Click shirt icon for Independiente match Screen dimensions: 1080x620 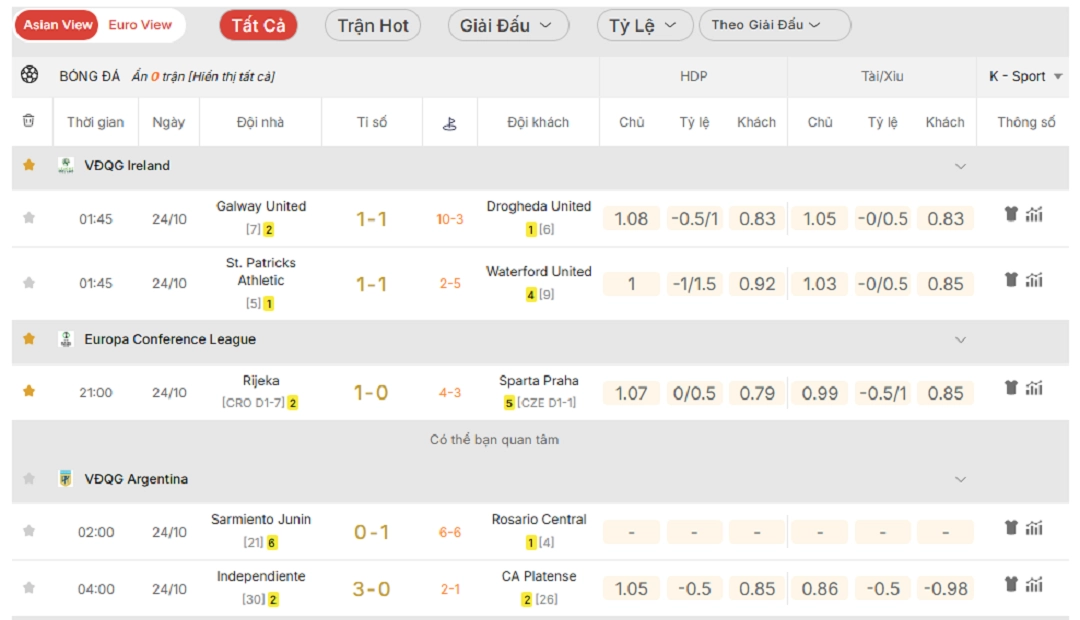[1011, 584]
